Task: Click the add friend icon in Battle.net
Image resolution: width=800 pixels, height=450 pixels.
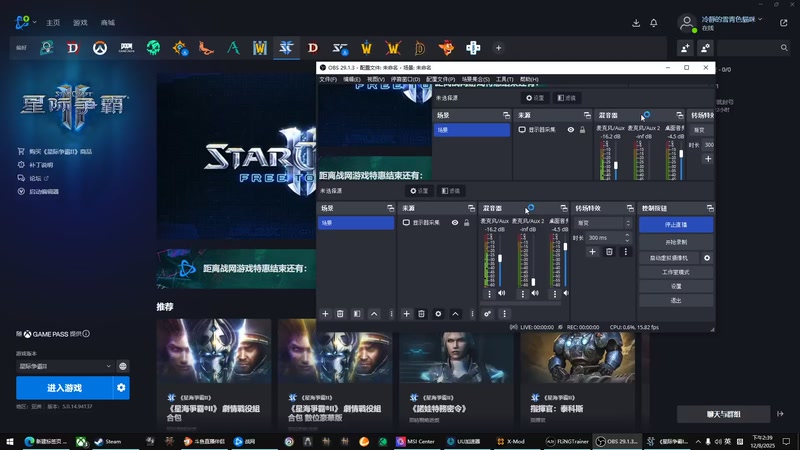Action: click(x=685, y=48)
